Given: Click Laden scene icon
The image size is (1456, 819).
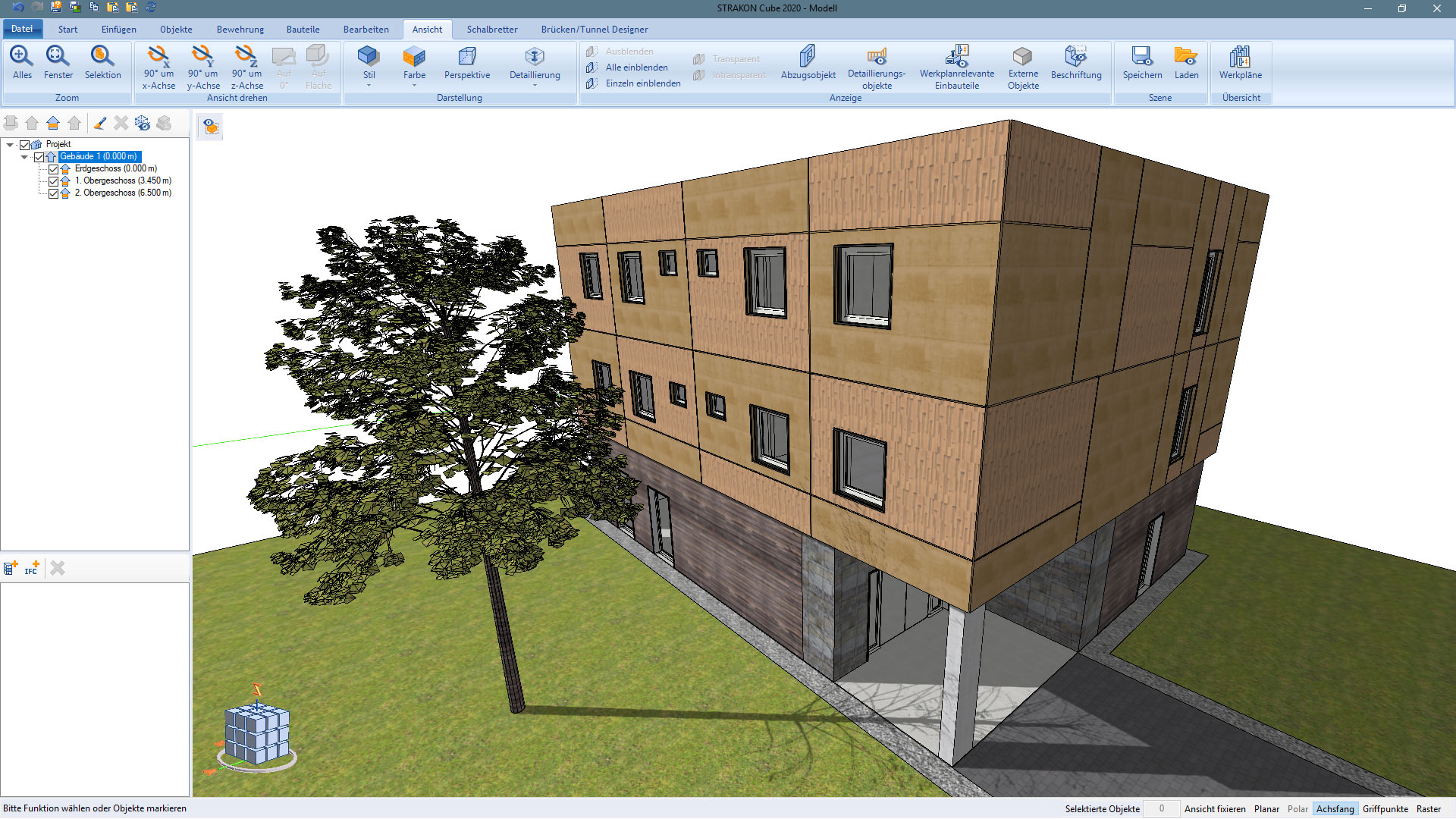Looking at the screenshot, I should [1186, 56].
